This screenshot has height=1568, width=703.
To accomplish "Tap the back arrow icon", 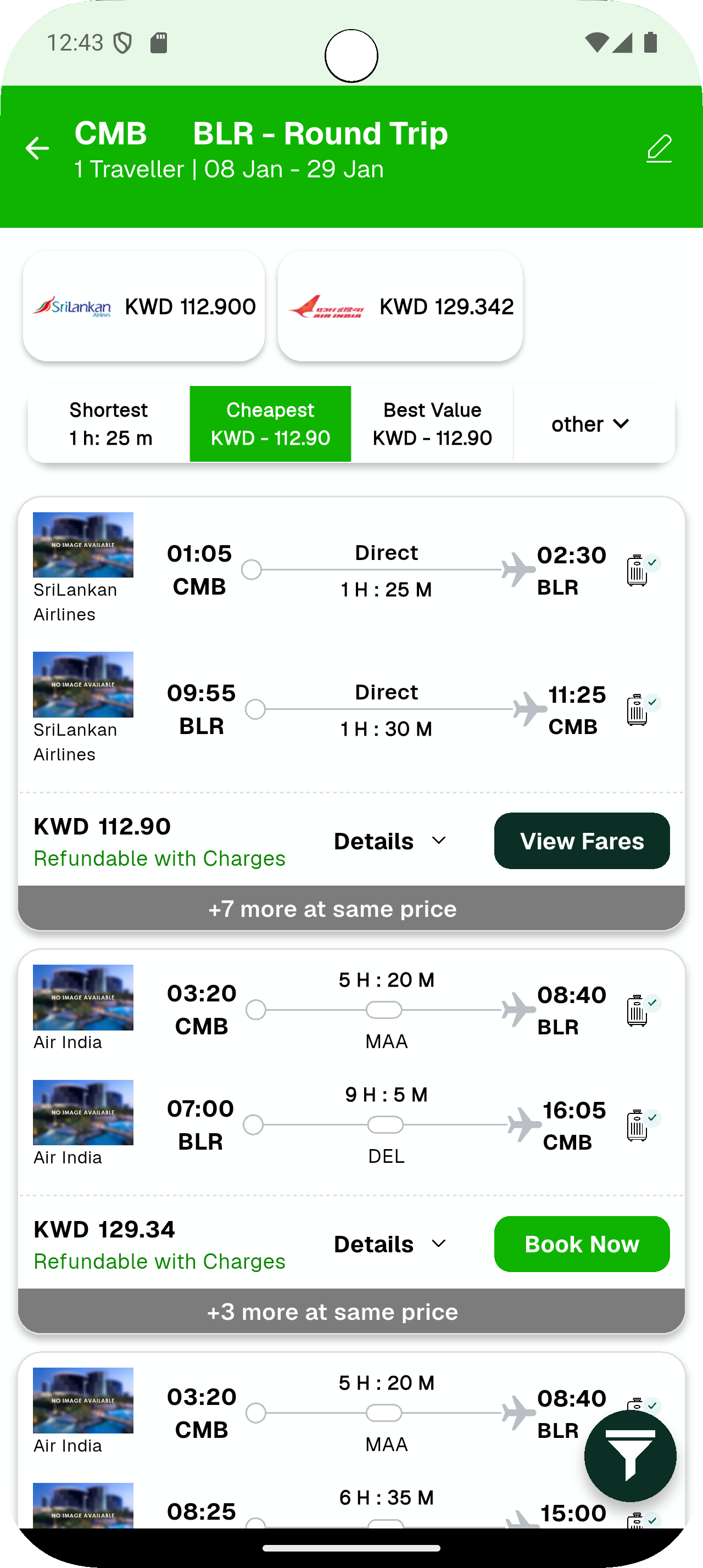I will (x=37, y=148).
